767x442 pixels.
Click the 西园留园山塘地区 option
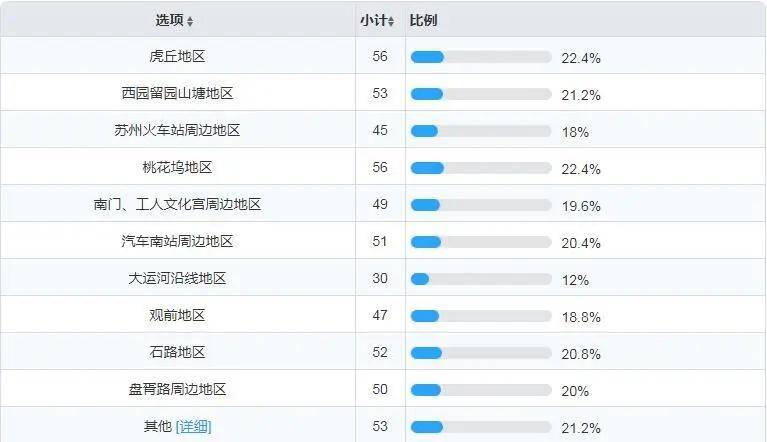coord(178,93)
